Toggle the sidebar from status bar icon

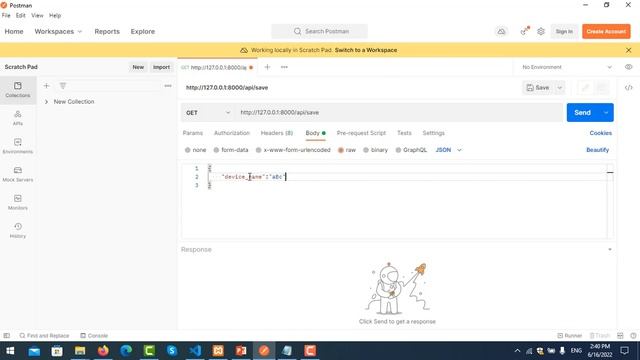[7, 336]
